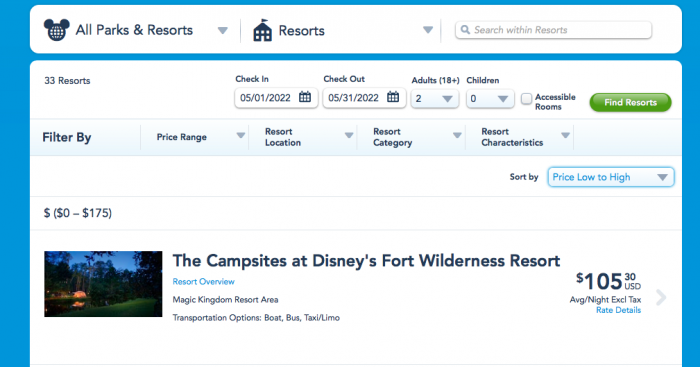The width and height of the screenshot is (700, 367).
Task: Click the Filter By label
Action: (67, 137)
